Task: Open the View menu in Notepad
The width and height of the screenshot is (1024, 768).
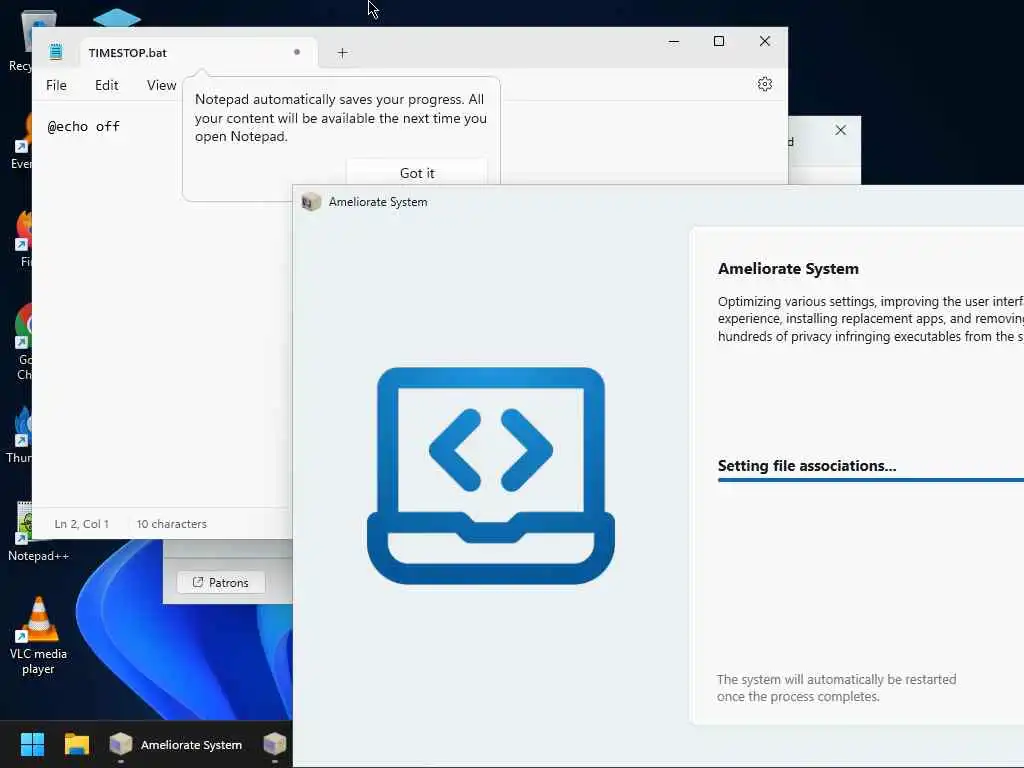Action: [161, 85]
